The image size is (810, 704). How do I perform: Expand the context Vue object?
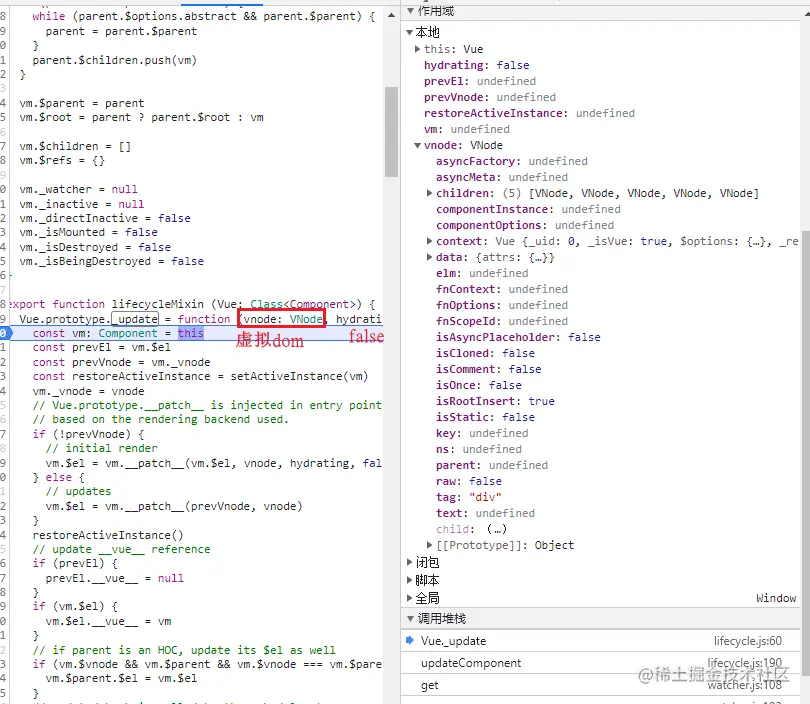pos(429,241)
